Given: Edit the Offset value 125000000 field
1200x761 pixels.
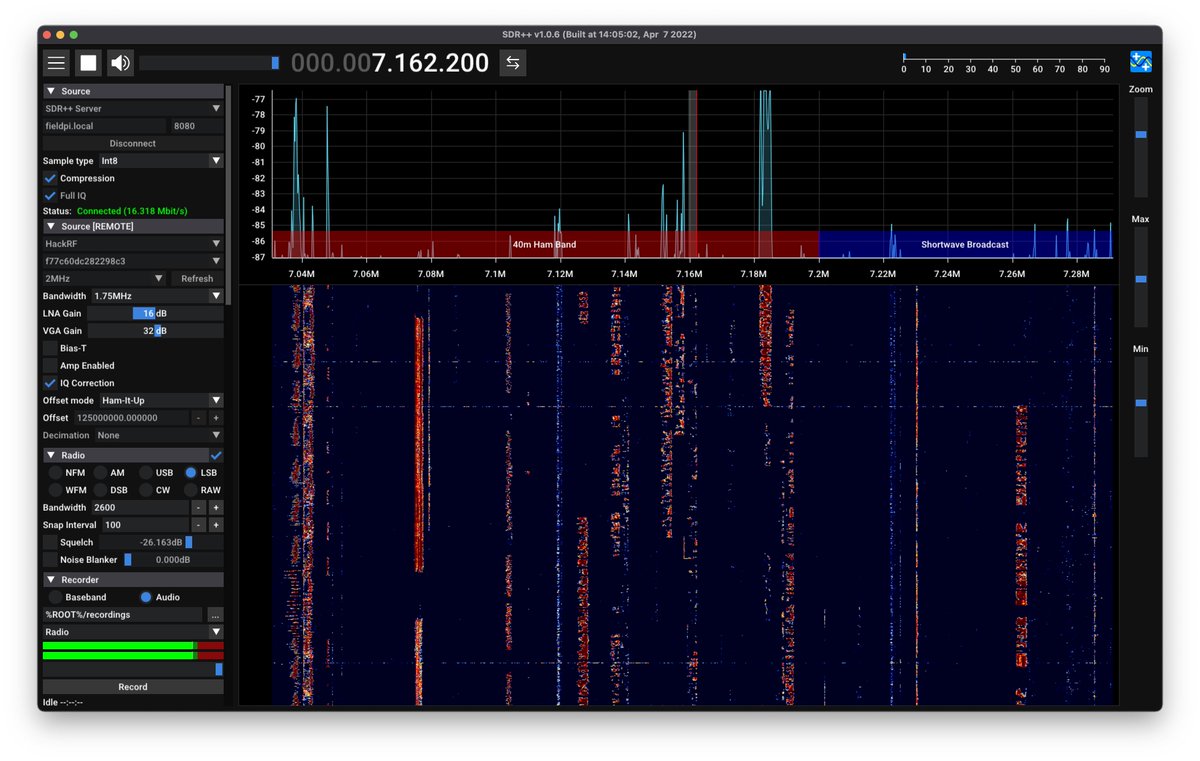Looking at the screenshot, I should [x=130, y=418].
